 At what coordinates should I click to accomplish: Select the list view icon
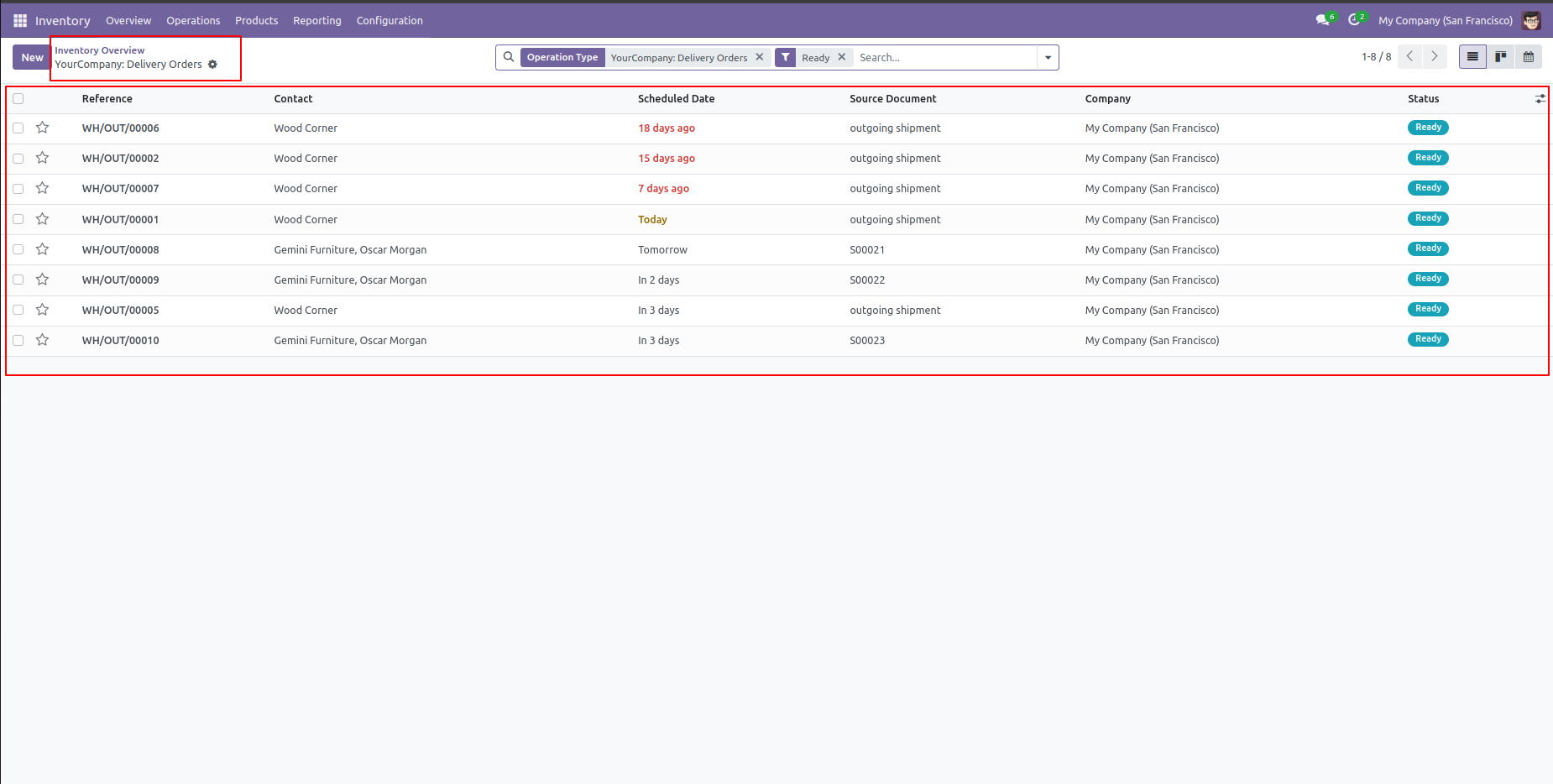[1472, 56]
